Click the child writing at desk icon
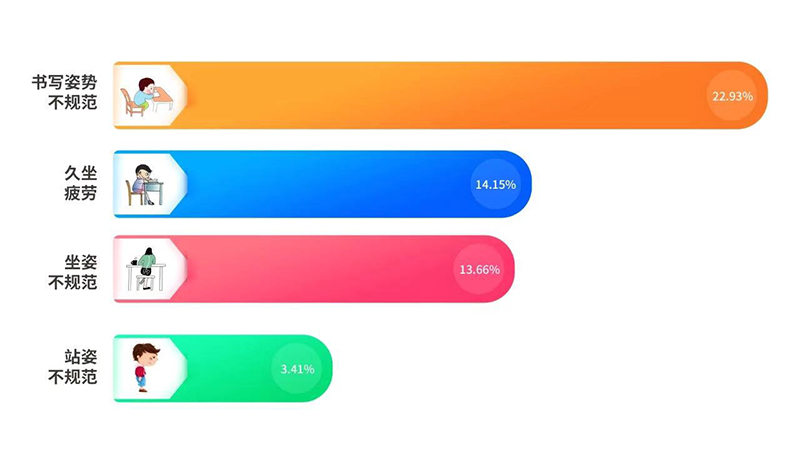This screenshot has height=450, width=800. [146, 96]
